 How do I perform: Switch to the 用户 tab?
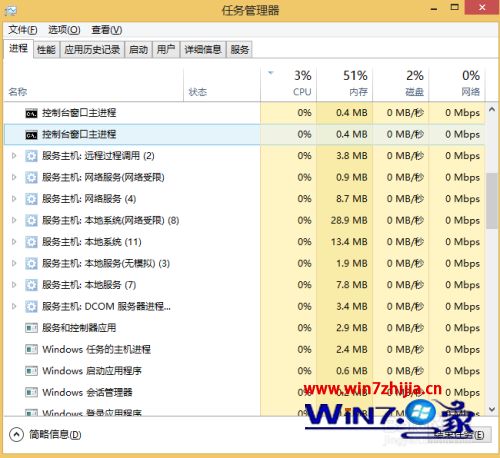pos(166,50)
